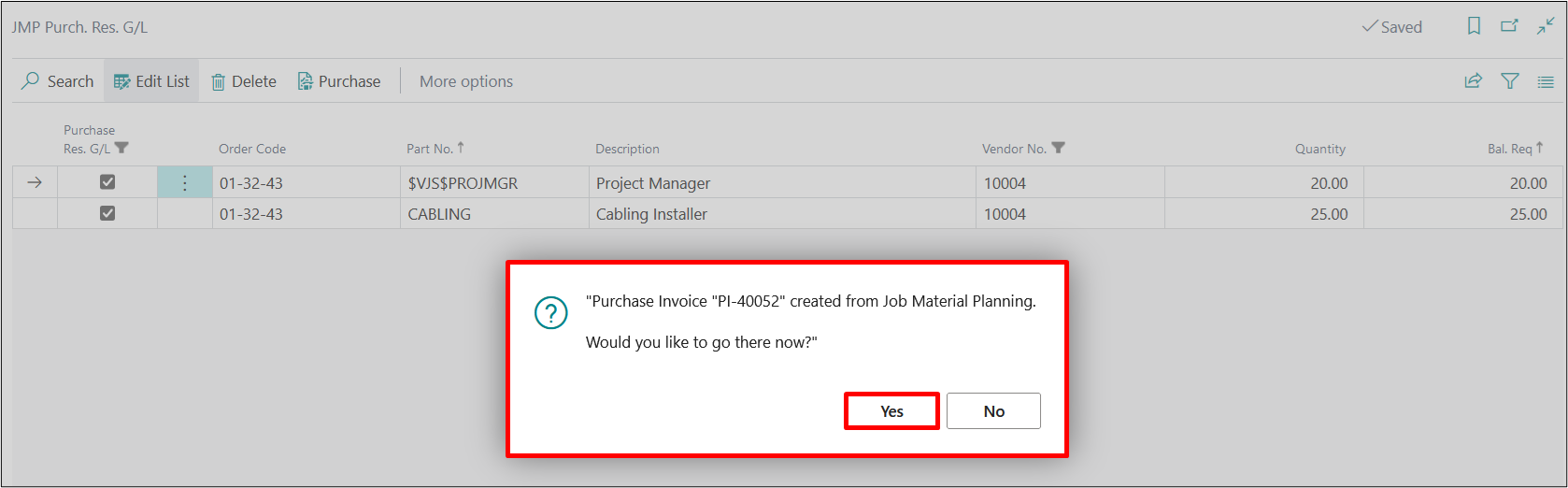This screenshot has height=488, width=1568.
Task: Open the More options menu
Action: tap(465, 81)
